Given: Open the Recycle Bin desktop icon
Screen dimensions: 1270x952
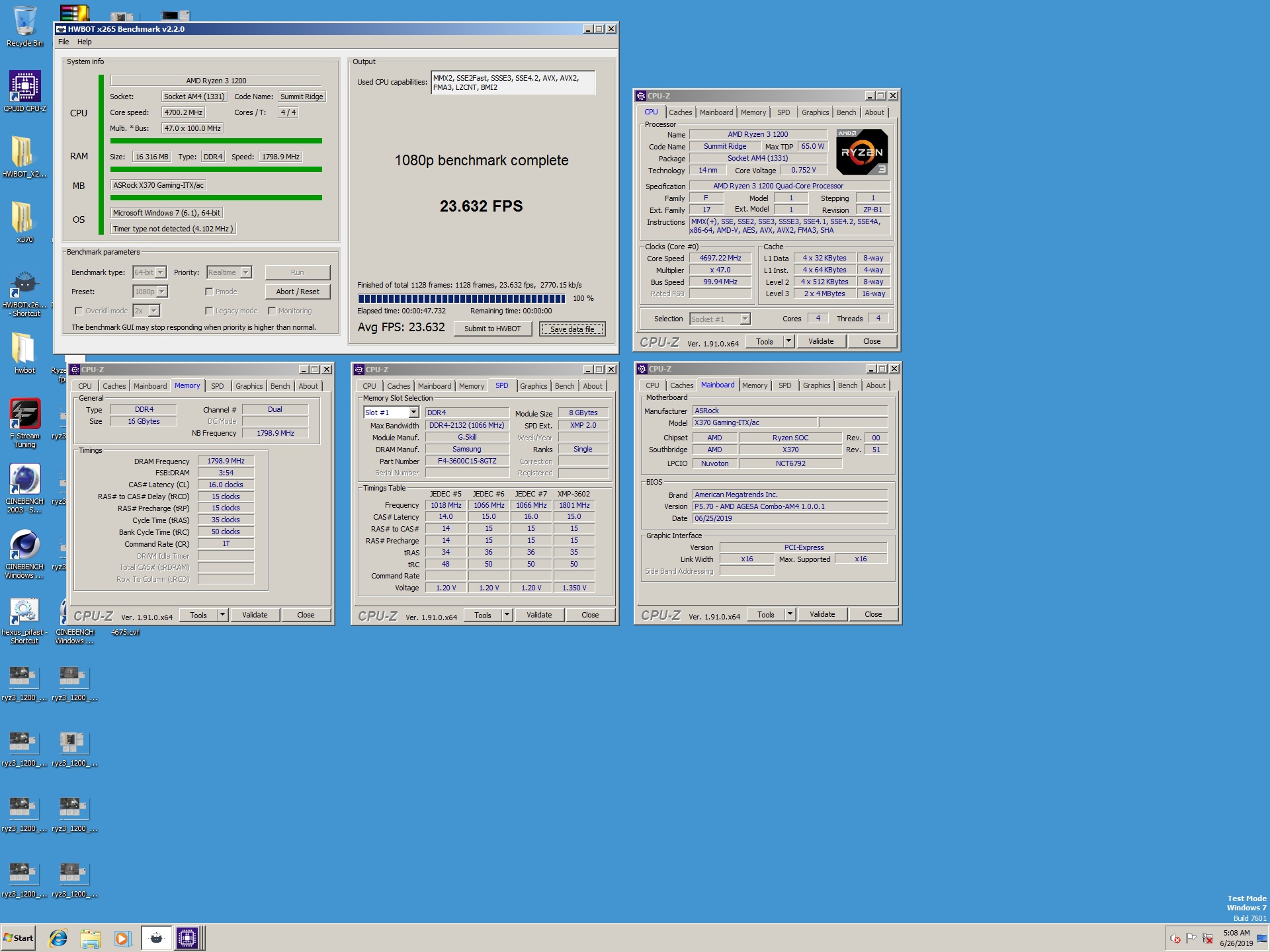Looking at the screenshot, I should [x=24, y=26].
